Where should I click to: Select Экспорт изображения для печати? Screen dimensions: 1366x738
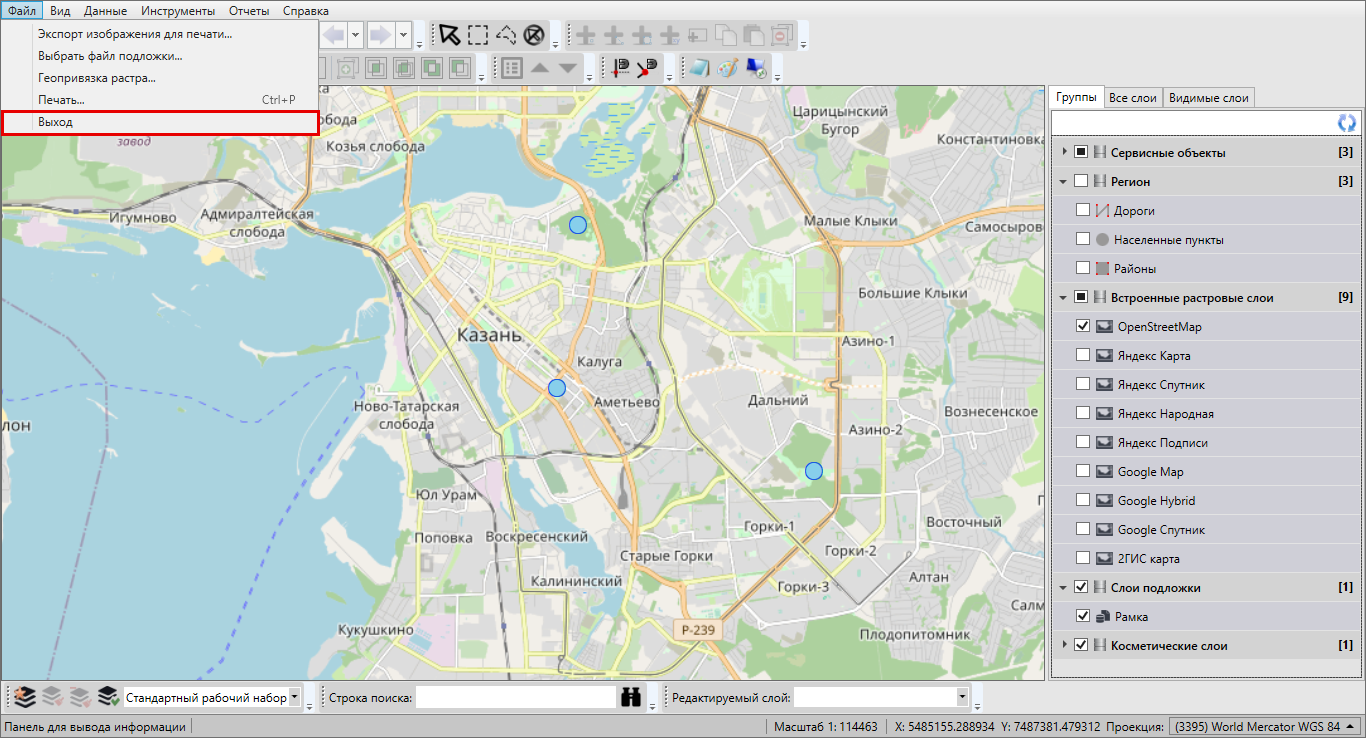click(135, 34)
